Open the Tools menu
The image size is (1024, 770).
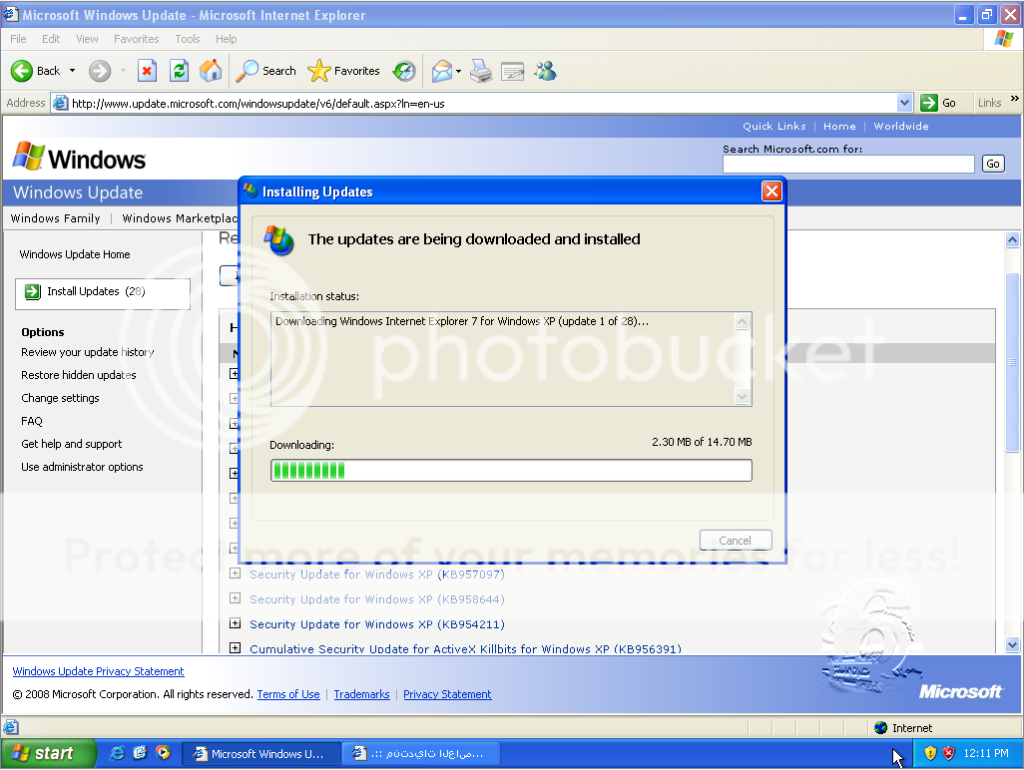pyautogui.click(x=187, y=39)
